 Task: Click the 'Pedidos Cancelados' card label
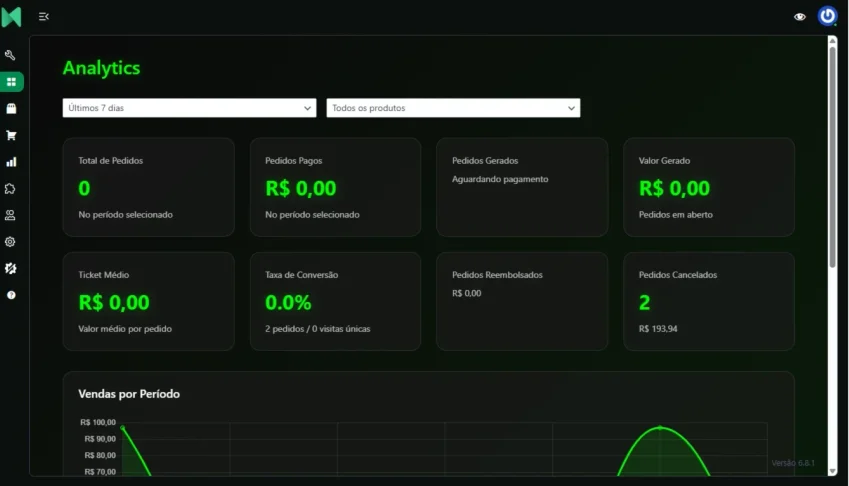pos(678,275)
